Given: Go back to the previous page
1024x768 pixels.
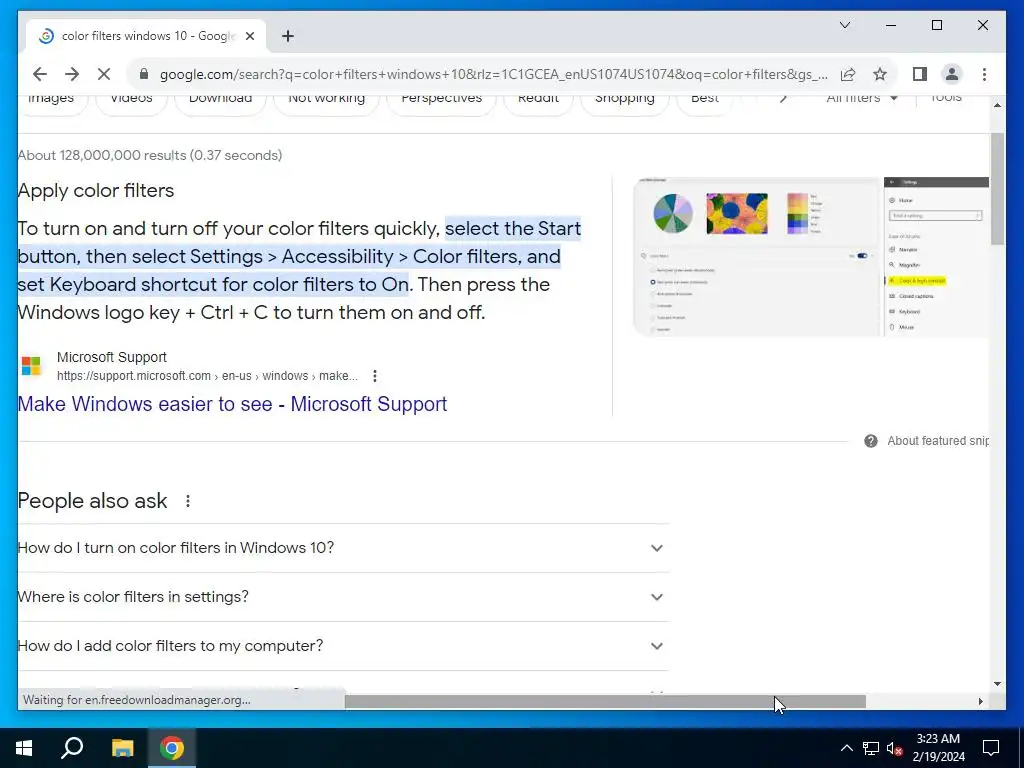Looking at the screenshot, I should click(40, 74).
